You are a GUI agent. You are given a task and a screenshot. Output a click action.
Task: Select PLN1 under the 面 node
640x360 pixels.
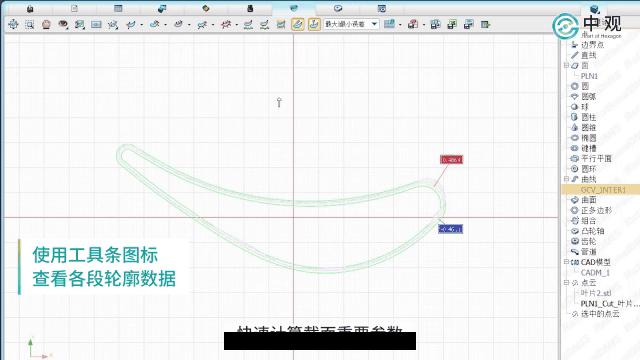coord(589,76)
